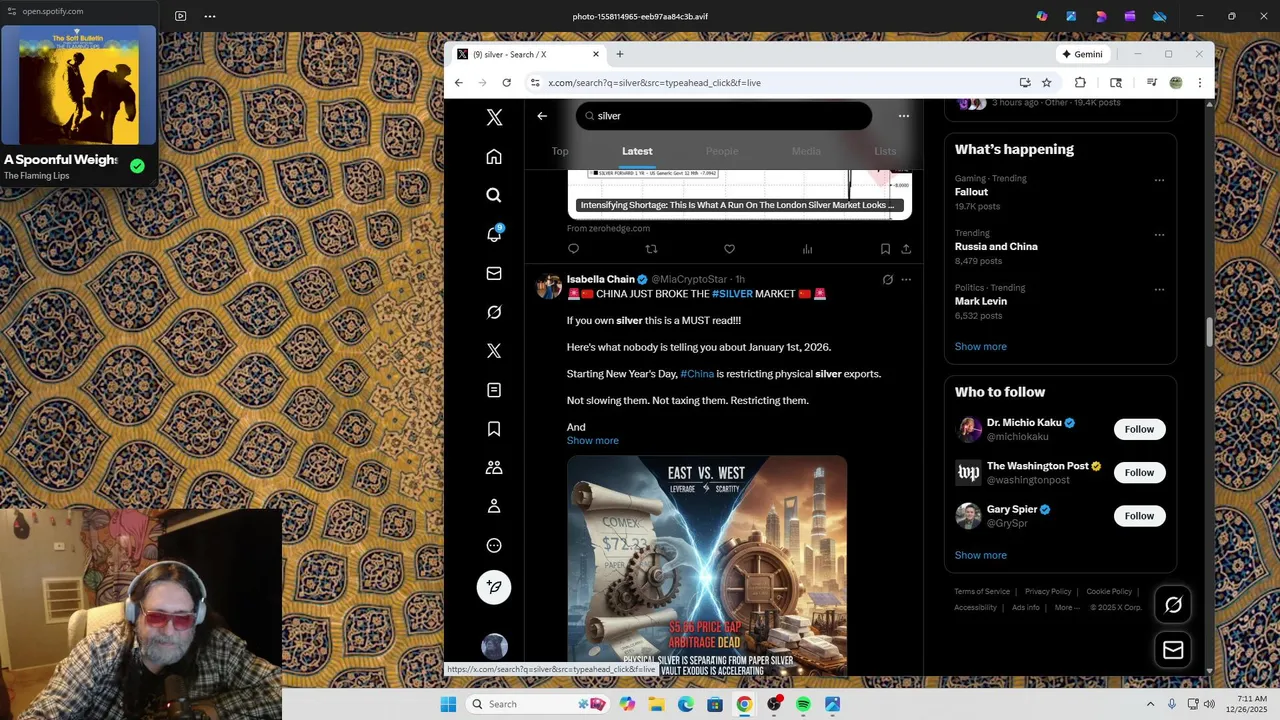Open footer More dropdown link
The height and width of the screenshot is (720, 1280).
1067,608
